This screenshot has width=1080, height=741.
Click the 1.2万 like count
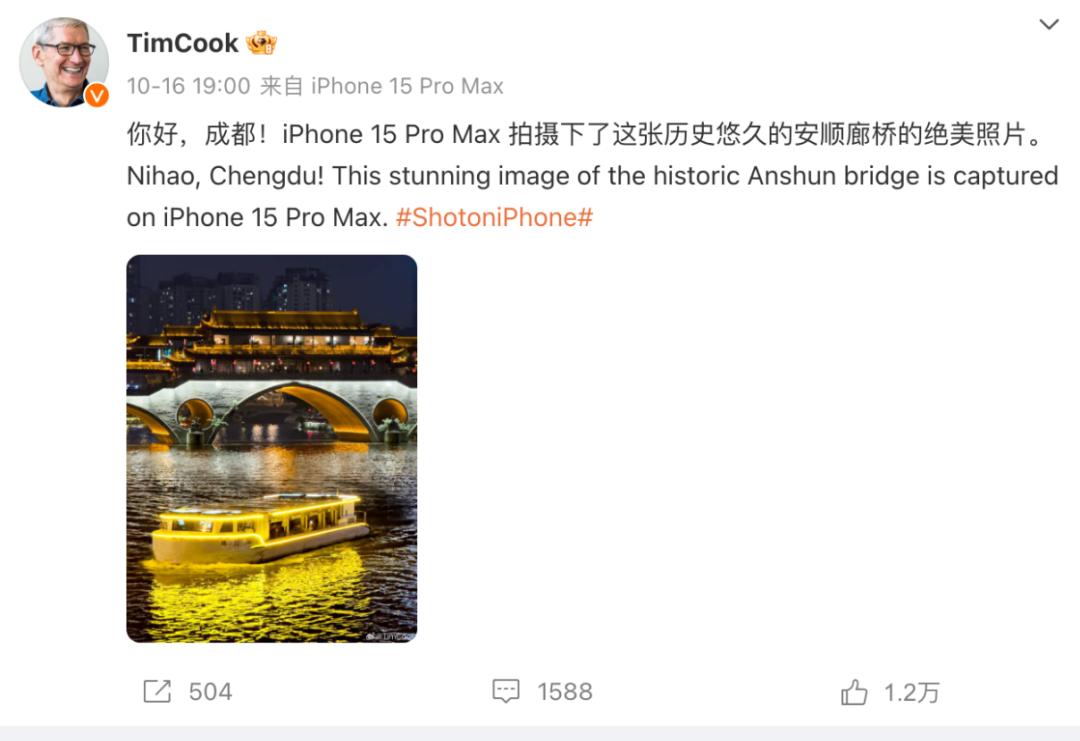point(911,692)
